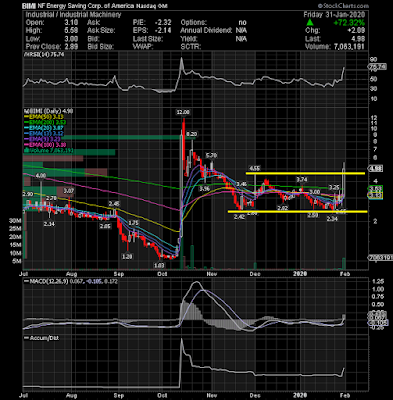Select the NF Energy Saving Corp. of America title
This screenshot has height=400, width=393.
click(87, 6)
